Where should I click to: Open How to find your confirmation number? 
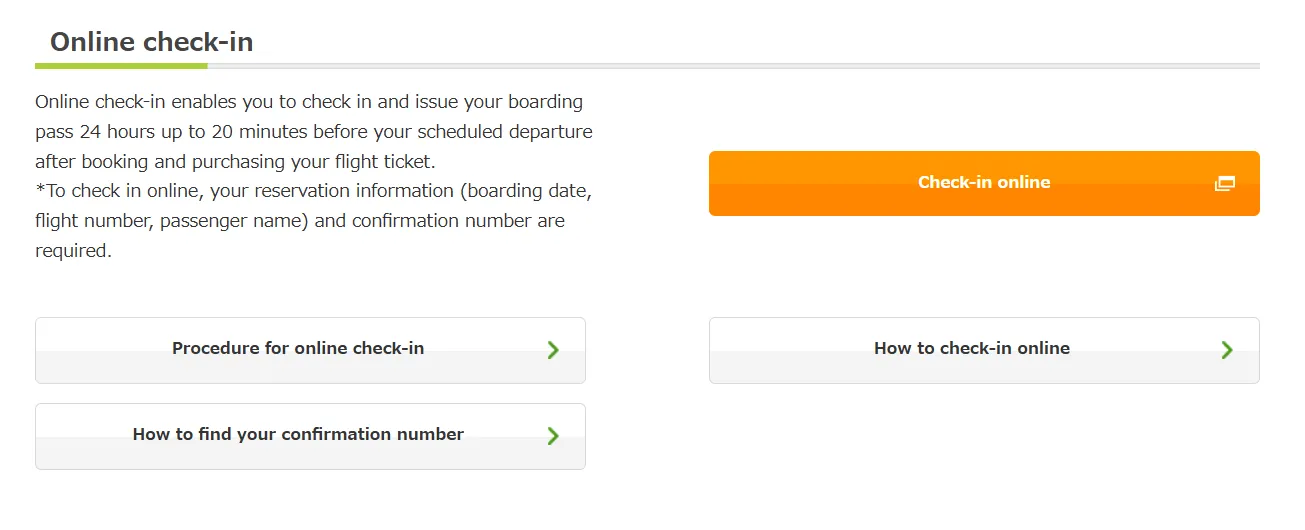pyautogui.click(x=298, y=435)
